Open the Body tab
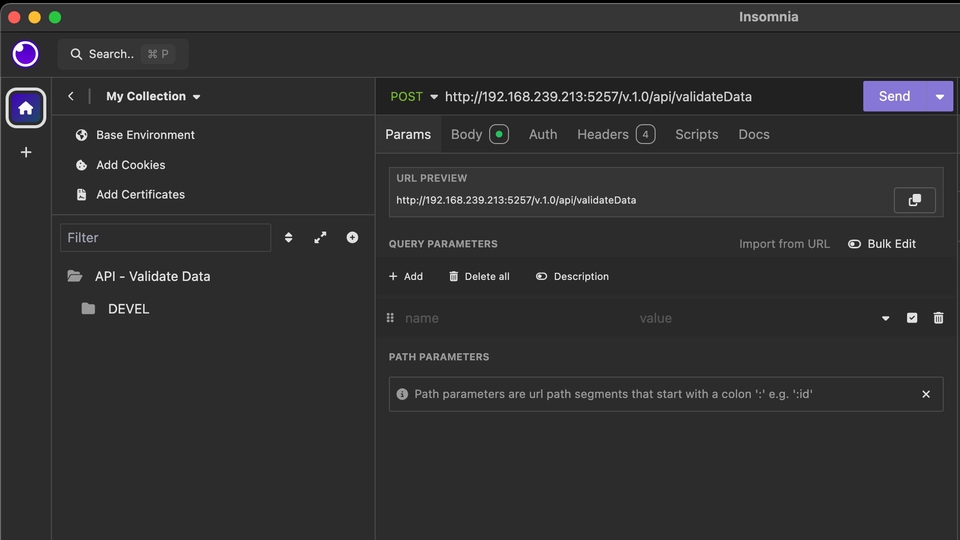Image resolution: width=960 pixels, height=540 pixels. 467,134
